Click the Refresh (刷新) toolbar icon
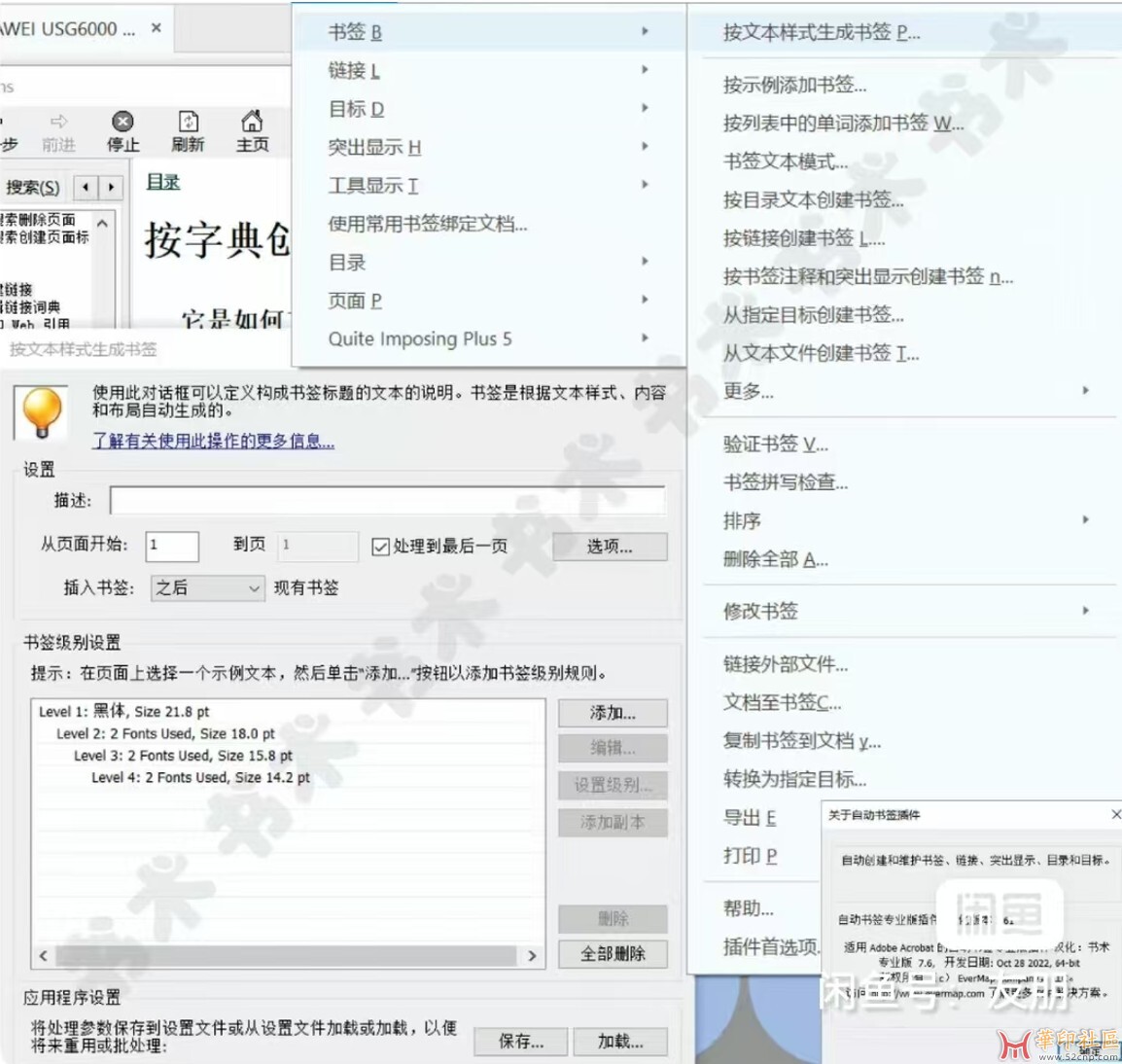 [x=188, y=122]
